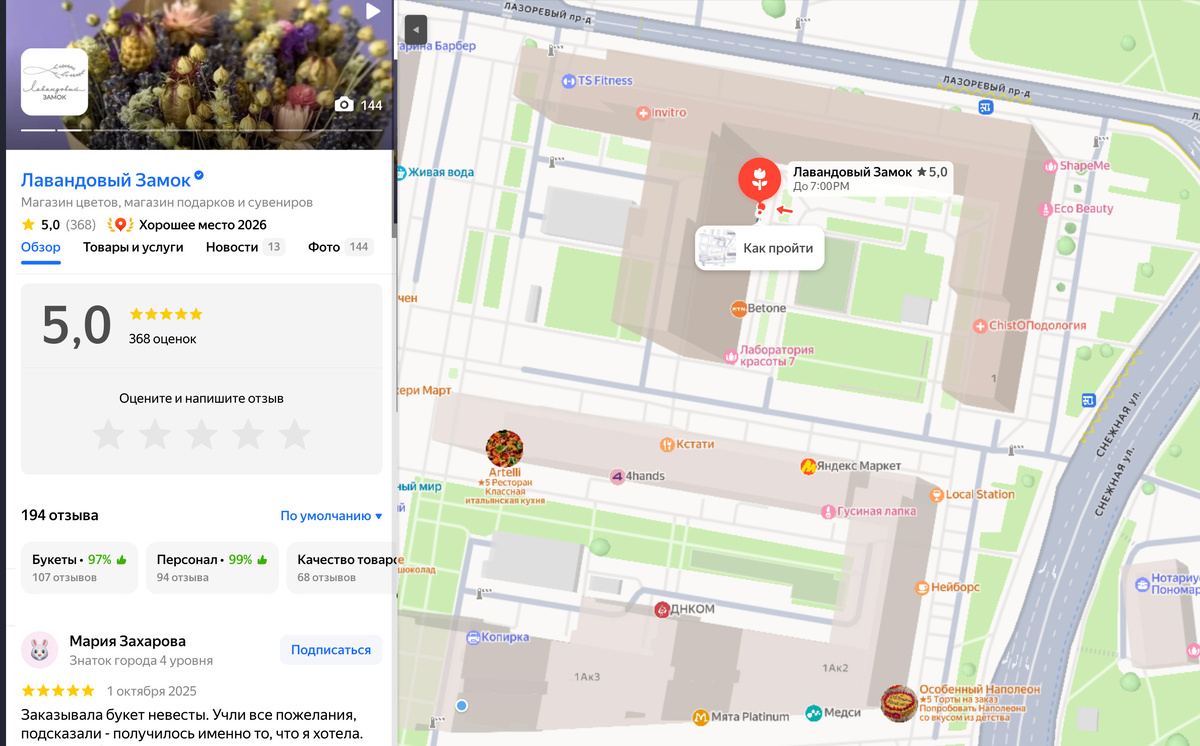The image size is (1200, 746).
Task: Open the TS Fitness map marker
Action: [570, 81]
